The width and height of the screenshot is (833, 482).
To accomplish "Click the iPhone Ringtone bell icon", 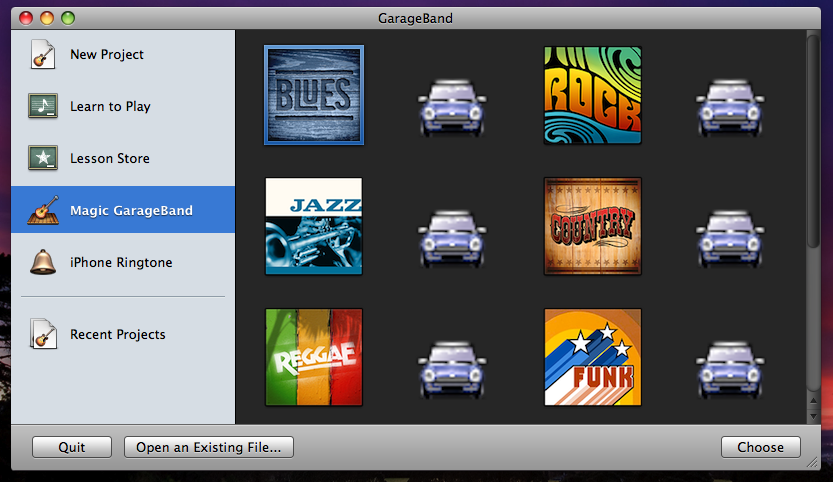I will 43,262.
